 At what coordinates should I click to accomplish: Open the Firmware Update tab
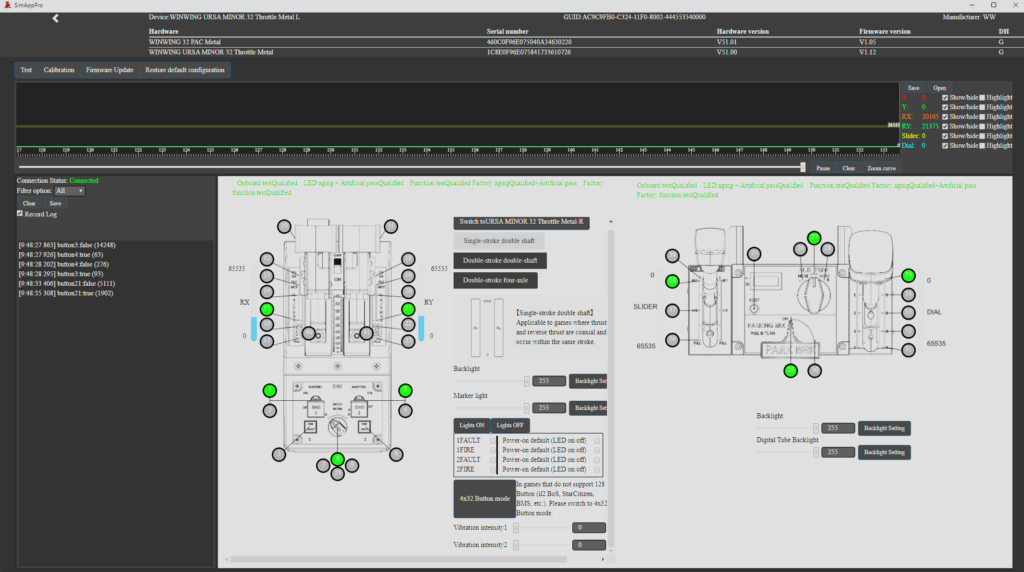[x=109, y=70]
